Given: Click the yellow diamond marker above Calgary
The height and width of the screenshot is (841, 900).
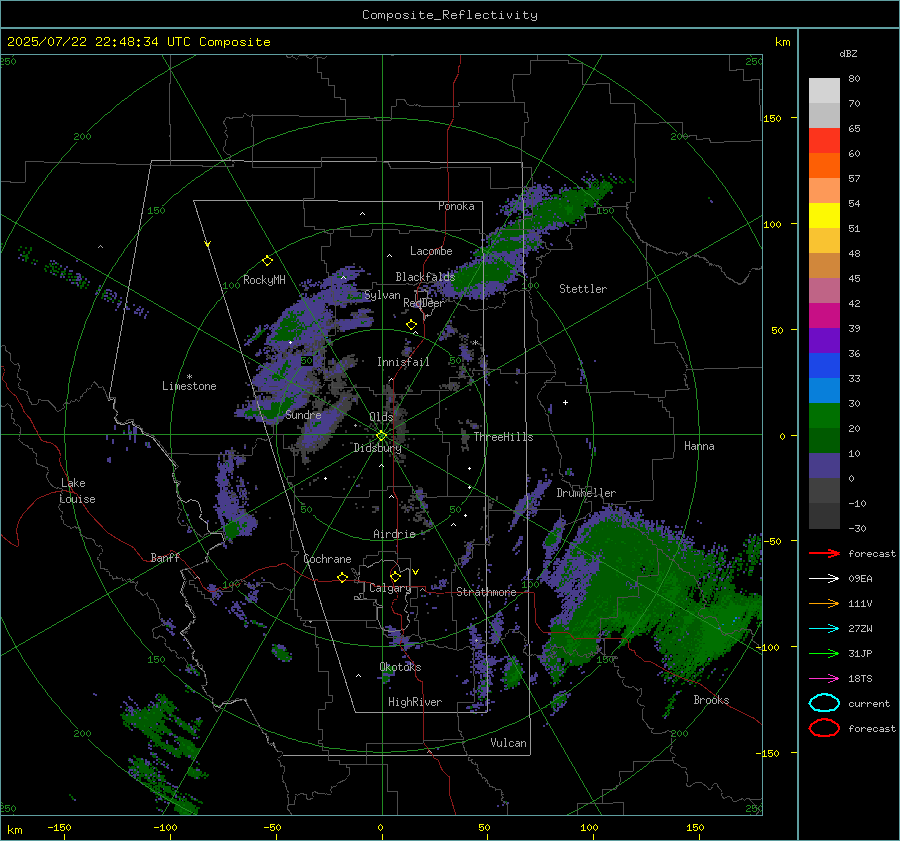Looking at the screenshot, I should (x=395, y=576).
